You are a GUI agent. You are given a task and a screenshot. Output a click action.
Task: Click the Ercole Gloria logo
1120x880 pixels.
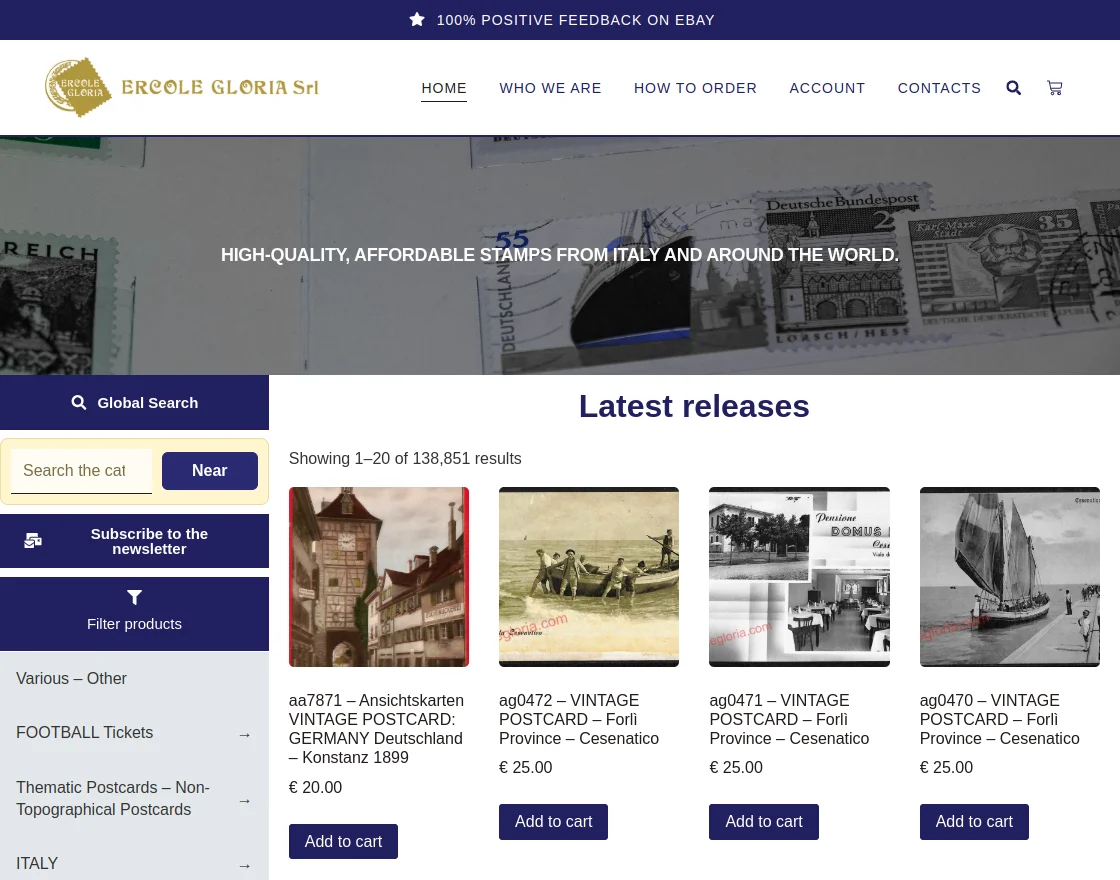181,87
